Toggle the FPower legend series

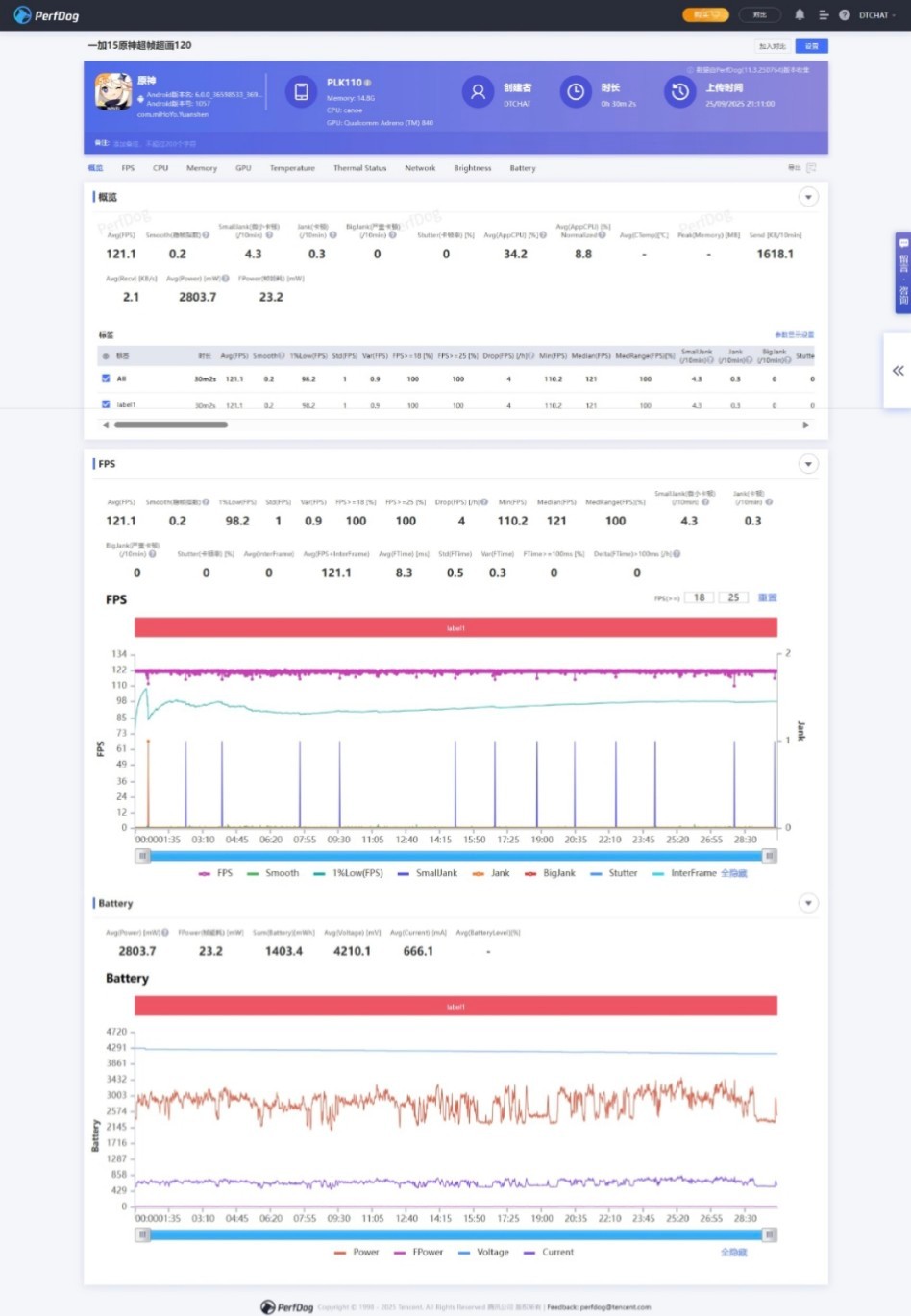[x=418, y=1252]
